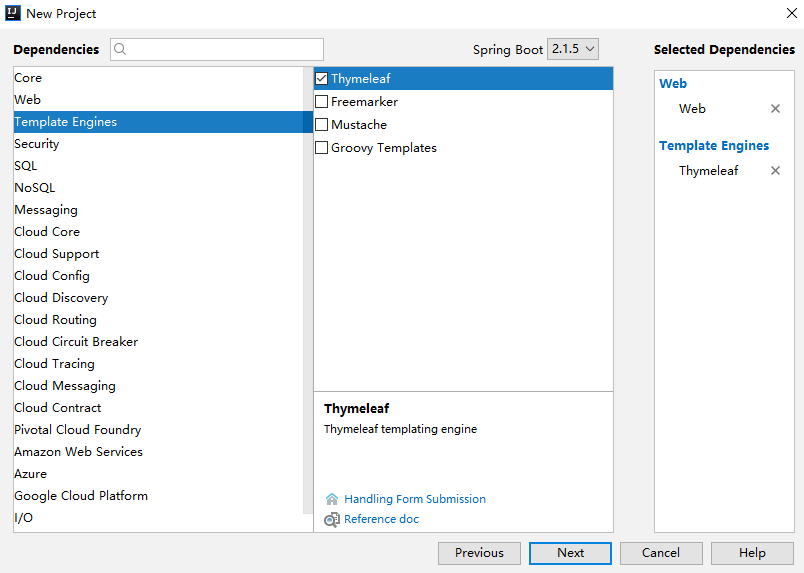Tick the Mustache checkbox

[322, 125]
